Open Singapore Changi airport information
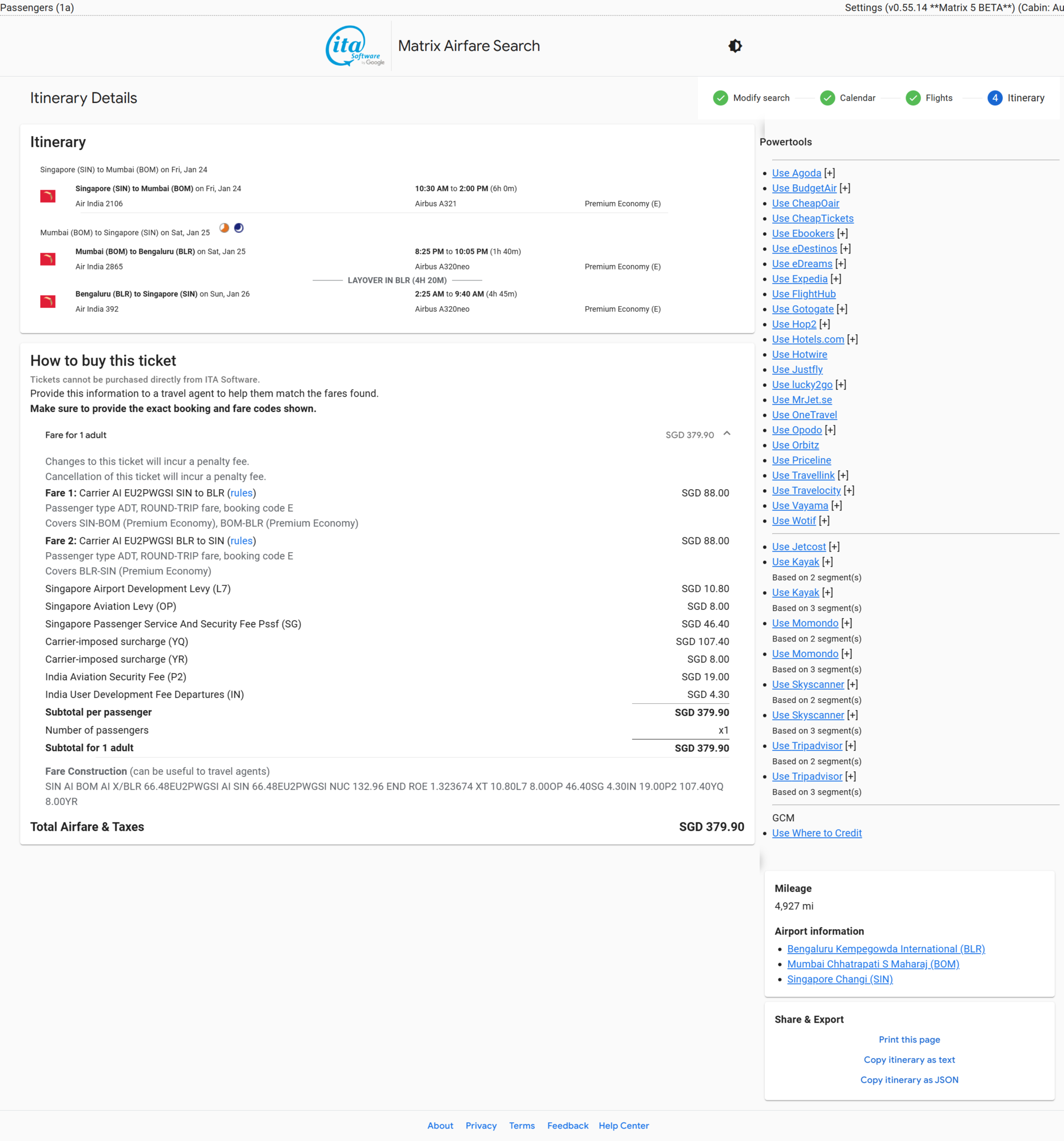Image resolution: width=1064 pixels, height=1141 pixels. tap(840, 979)
